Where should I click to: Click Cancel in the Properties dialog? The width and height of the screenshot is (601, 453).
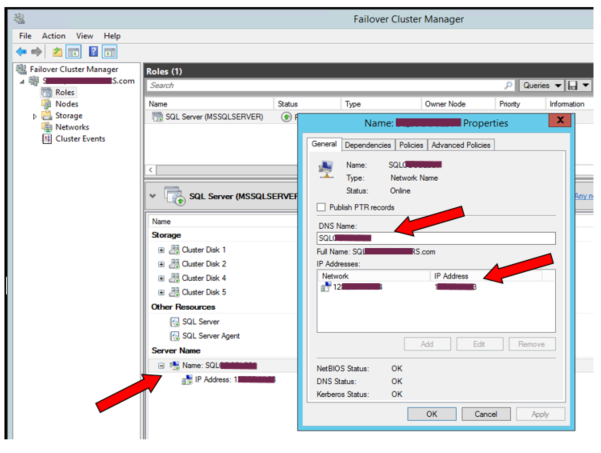(x=486, y=414)
